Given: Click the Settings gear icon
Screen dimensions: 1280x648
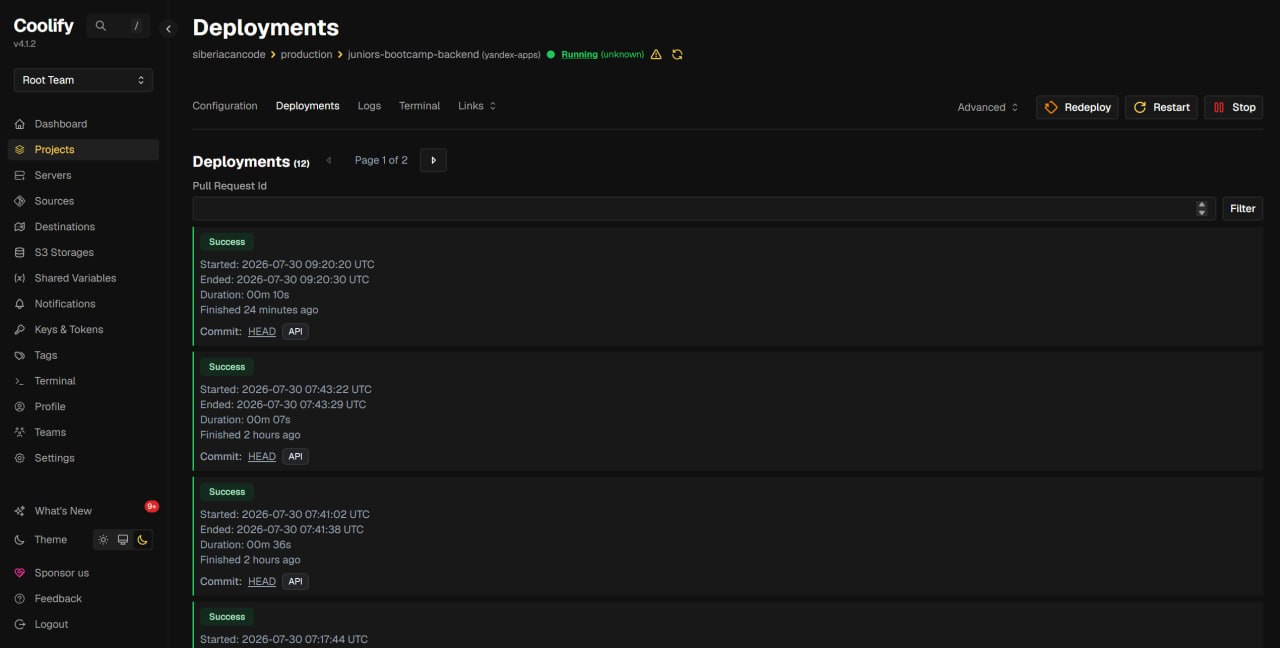Looking at the screenshot, I should (x=20, y=458).
